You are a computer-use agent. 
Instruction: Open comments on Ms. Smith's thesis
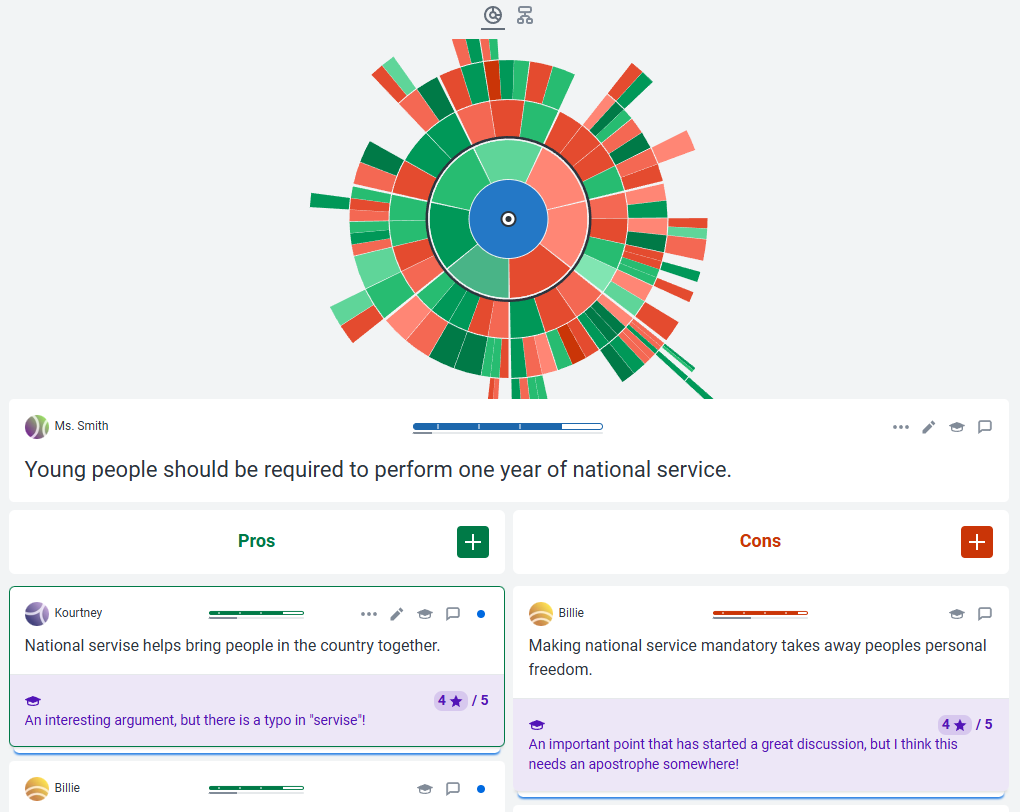tap(985, 427)
